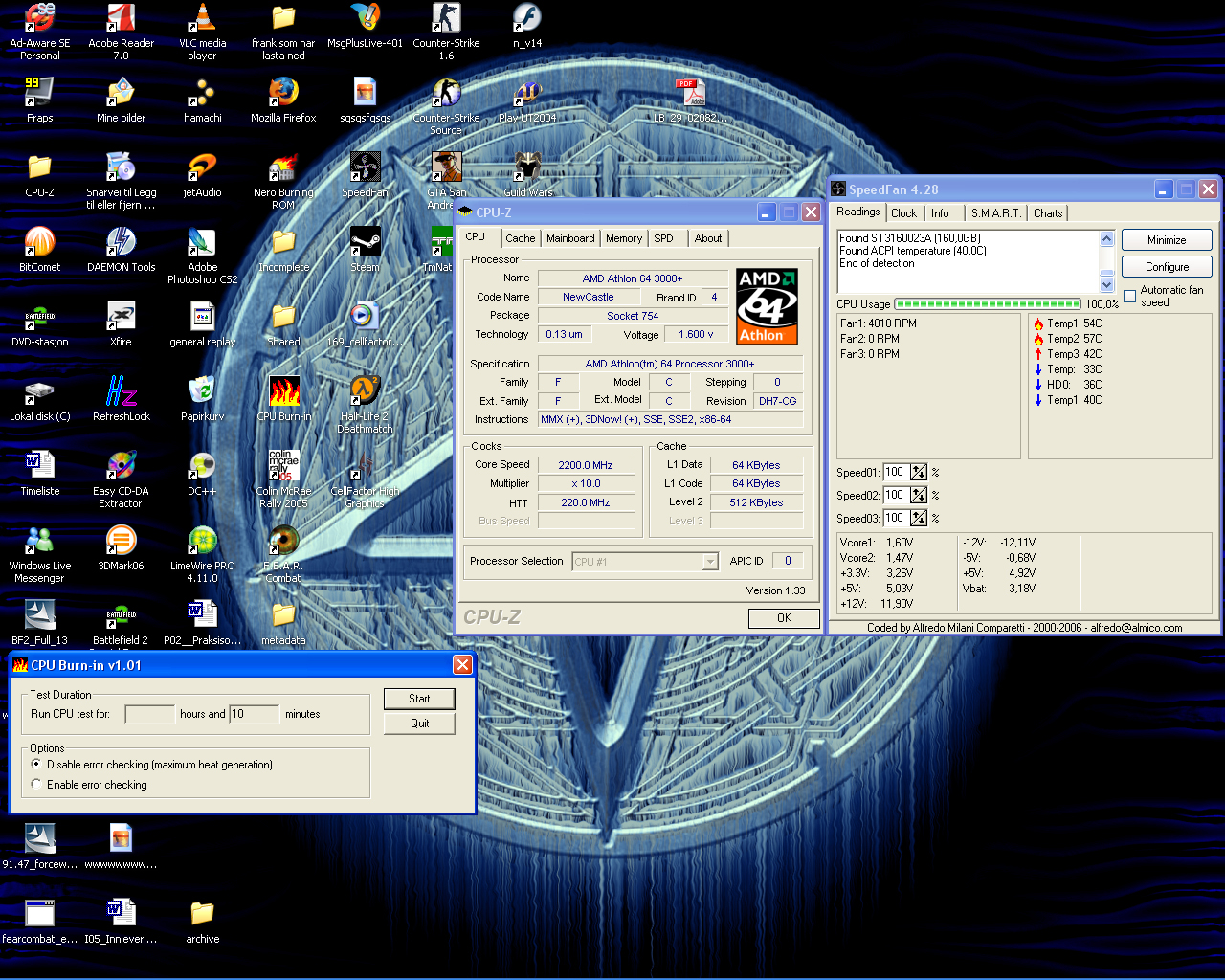Open Ad-Aware SE Personal desktop icon

39,32
